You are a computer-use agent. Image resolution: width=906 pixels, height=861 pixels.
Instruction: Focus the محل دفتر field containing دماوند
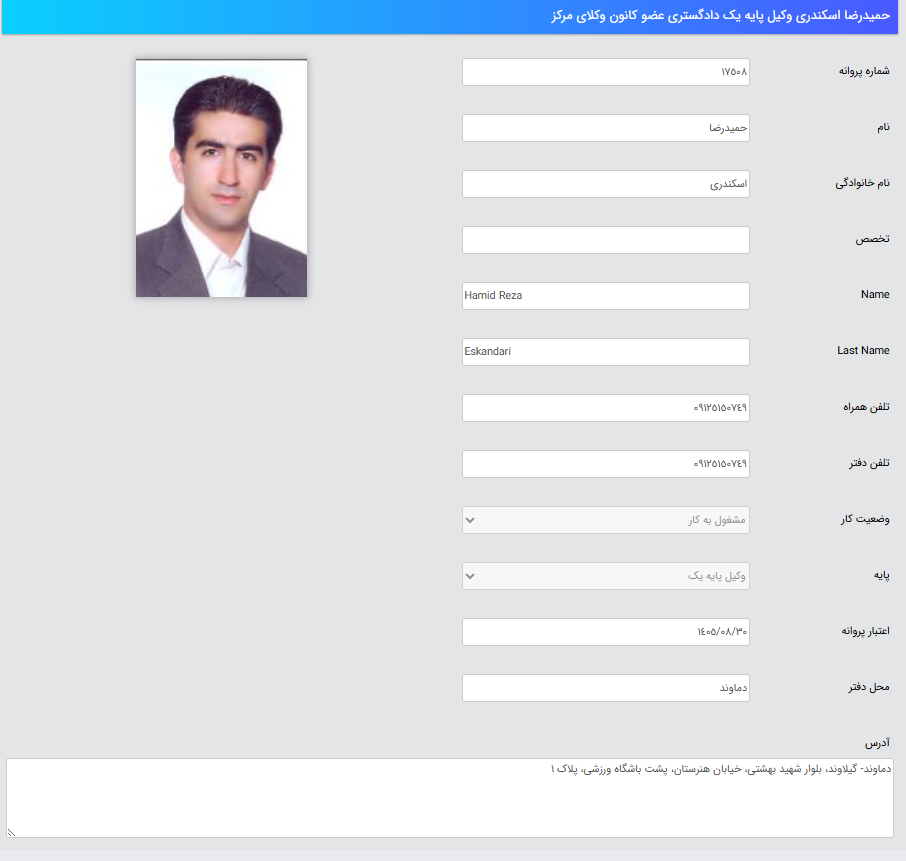[x=605, y=688]
